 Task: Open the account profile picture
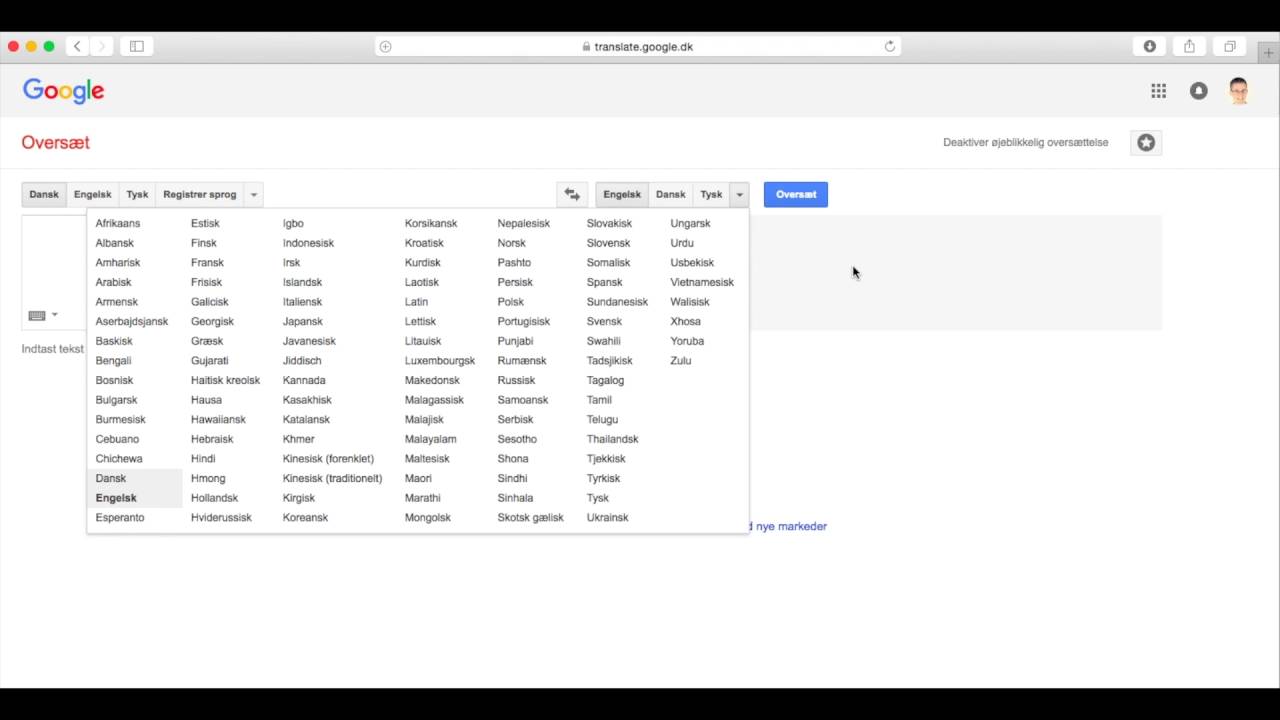[1239, 91]
